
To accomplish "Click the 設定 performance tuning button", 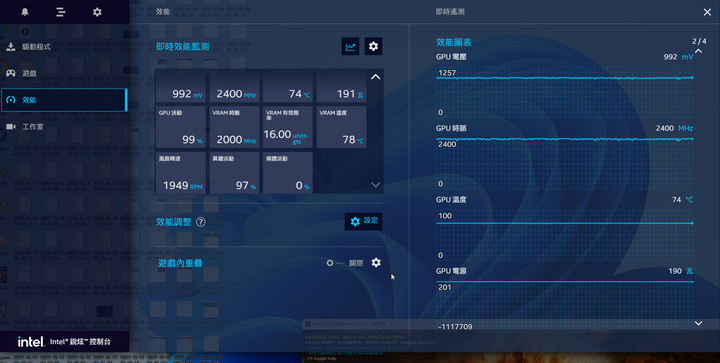I will tap(363, 221).
